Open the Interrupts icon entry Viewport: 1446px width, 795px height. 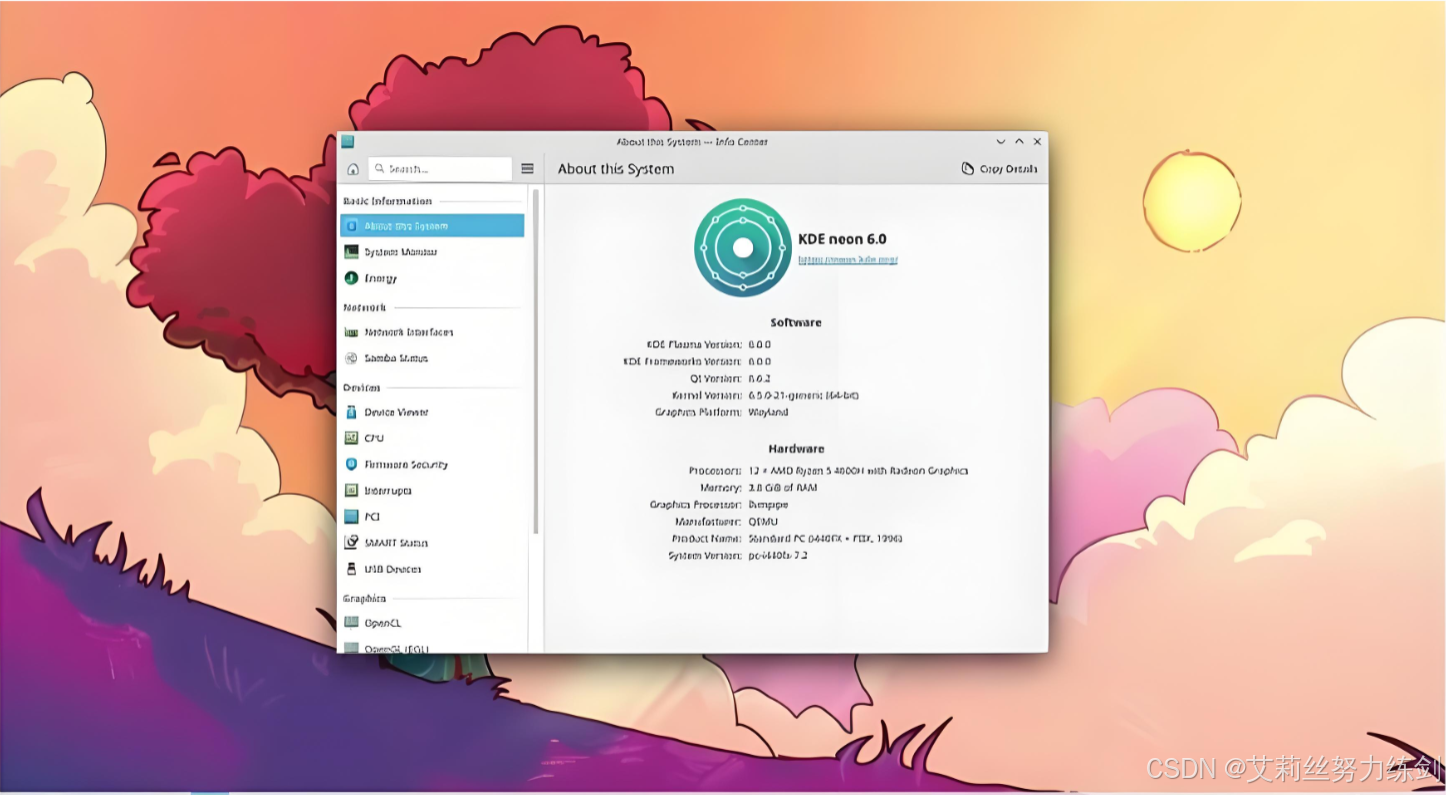(352, 490)
